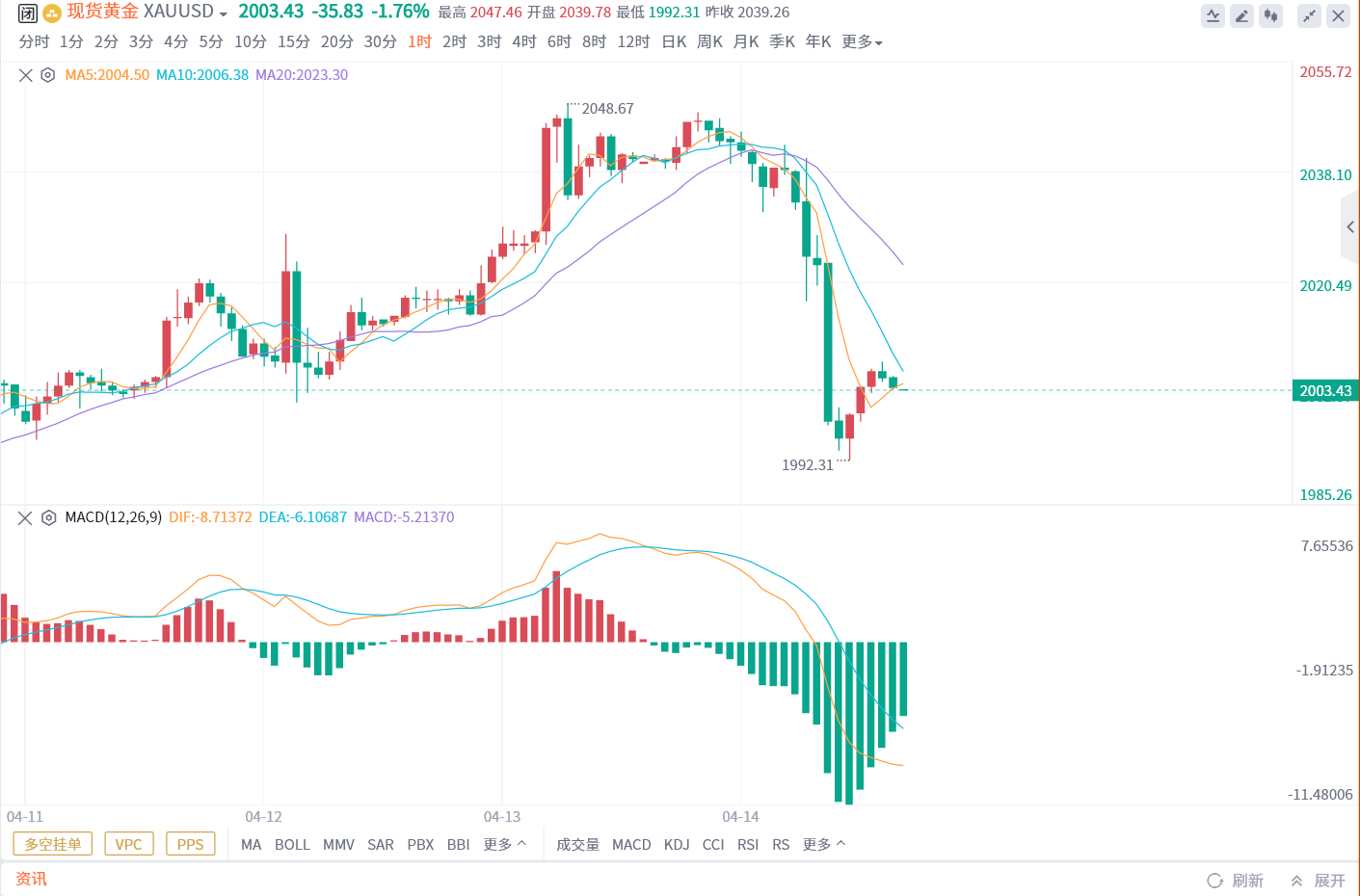The height and width of the screenshot is (896, 1360).
Task: Activate the pencil drawing tool
Action: coord(1241,15)
